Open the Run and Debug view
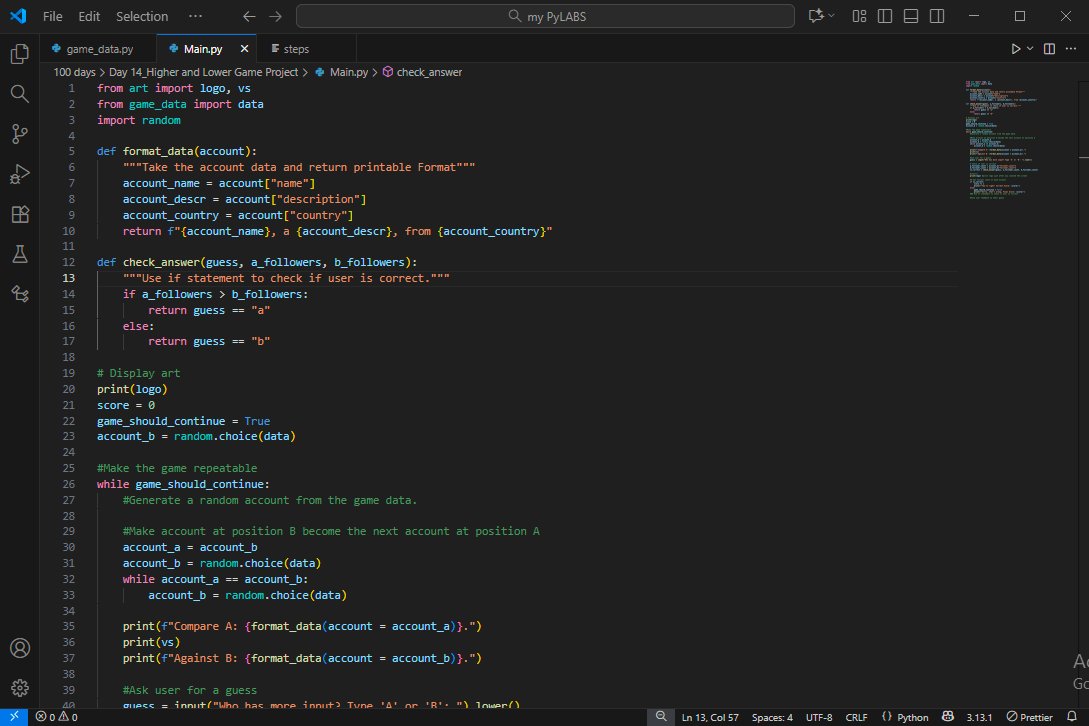 (19, 174)
